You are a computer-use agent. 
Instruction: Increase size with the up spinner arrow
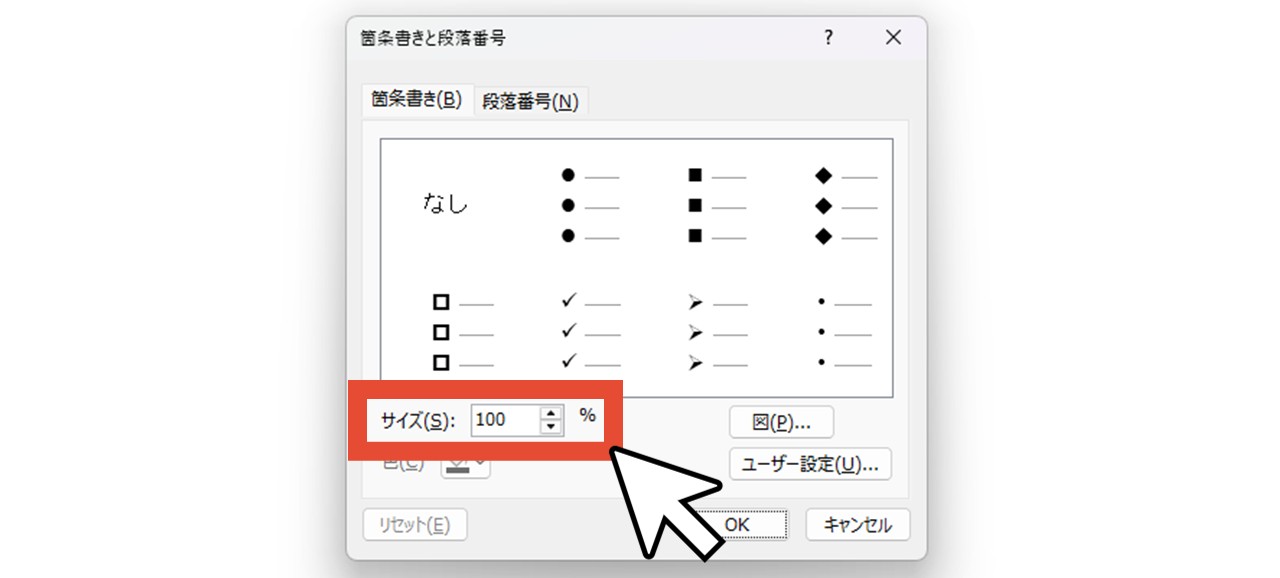551,413
